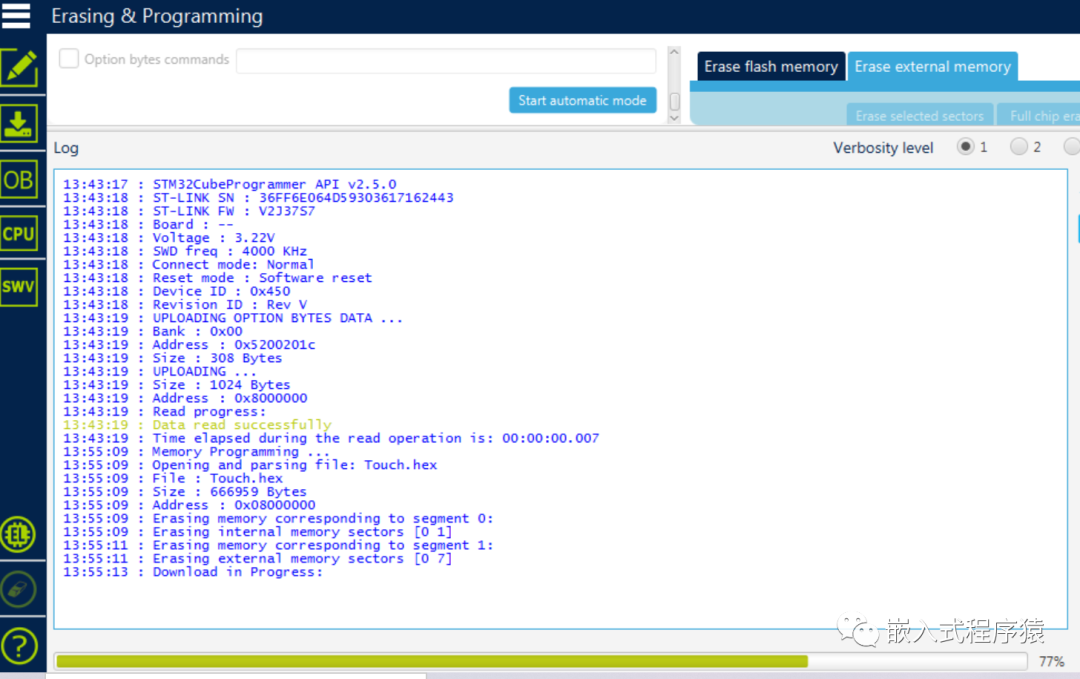Click the Start automatic mode button
Image resolution: width=1080 pixels, height=679 pixels.
pyautogui.click(x=582, y=100)
